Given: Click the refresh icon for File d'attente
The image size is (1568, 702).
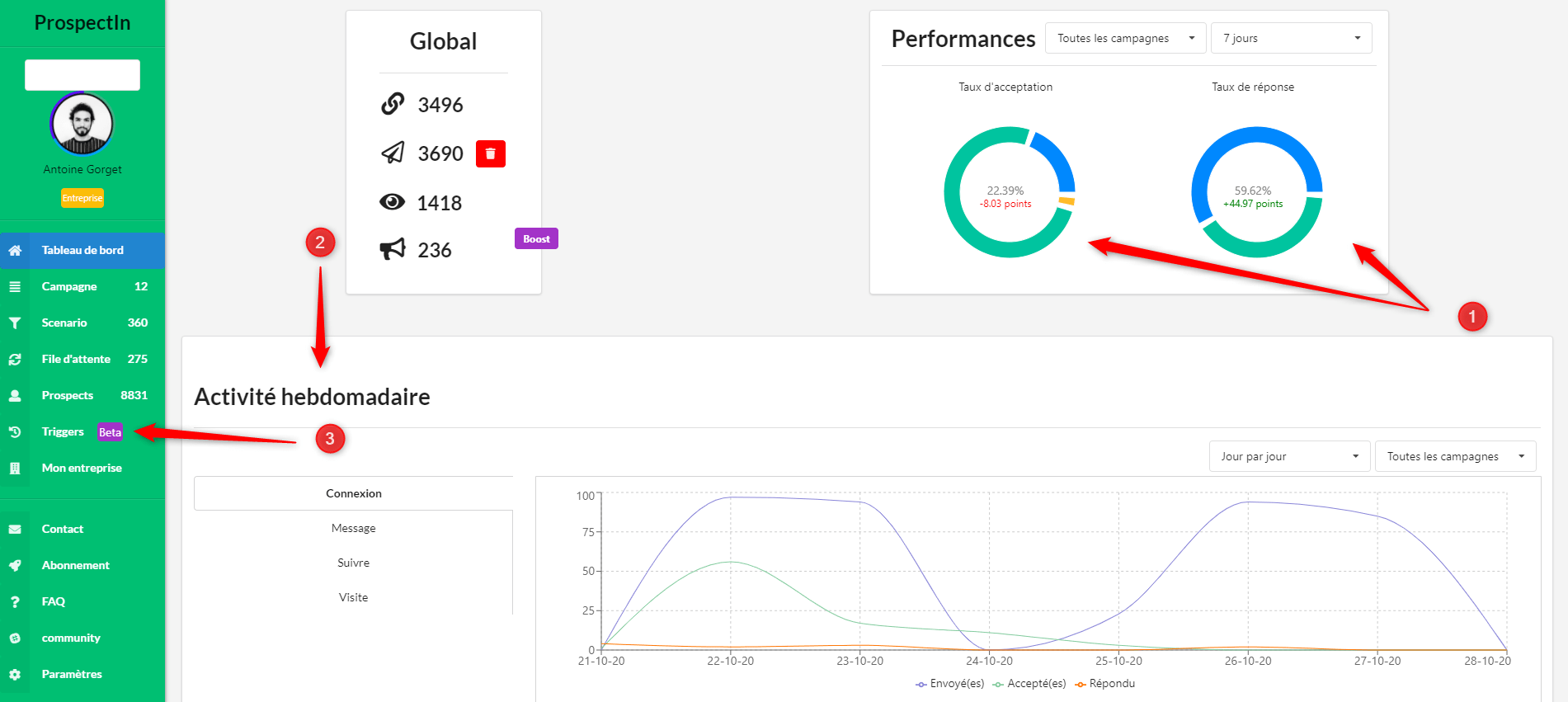Looking at the screenshot, I should tap(15, 359).
